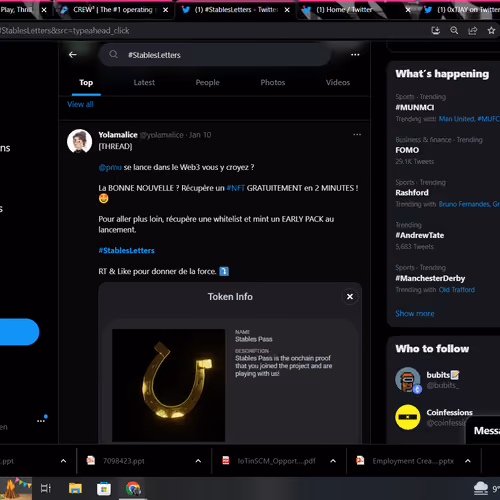
Task: Click the browser zoom magnifier icon
Action: tap(454, 31)
